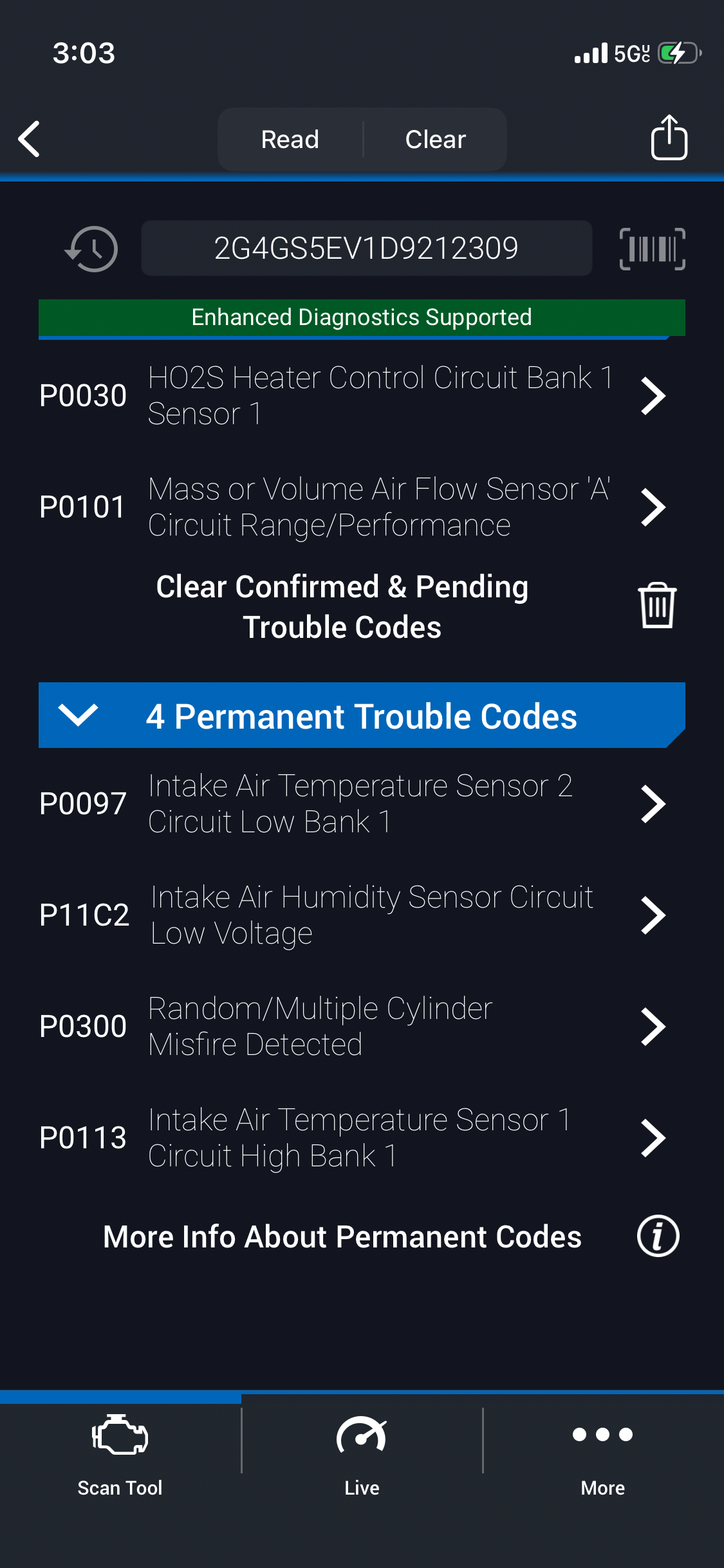The image size is (724, 1568).
Task: Select the Read segment
Action: pos(290,139)
